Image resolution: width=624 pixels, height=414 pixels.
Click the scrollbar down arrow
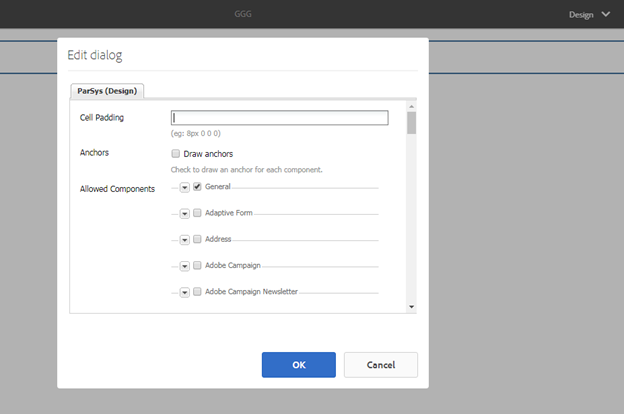point(411,306)
